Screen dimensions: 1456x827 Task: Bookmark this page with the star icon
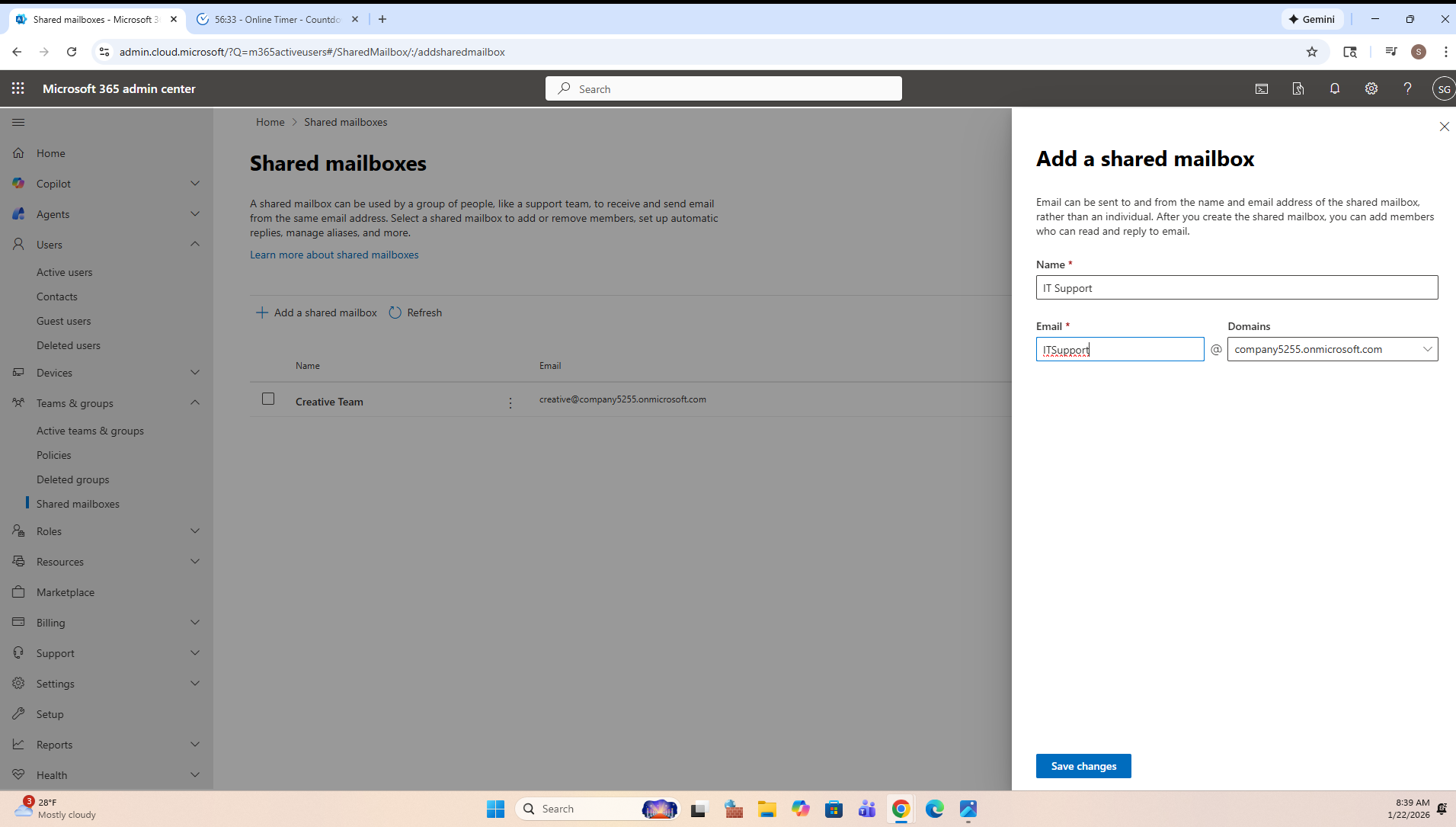[1312, 52]
